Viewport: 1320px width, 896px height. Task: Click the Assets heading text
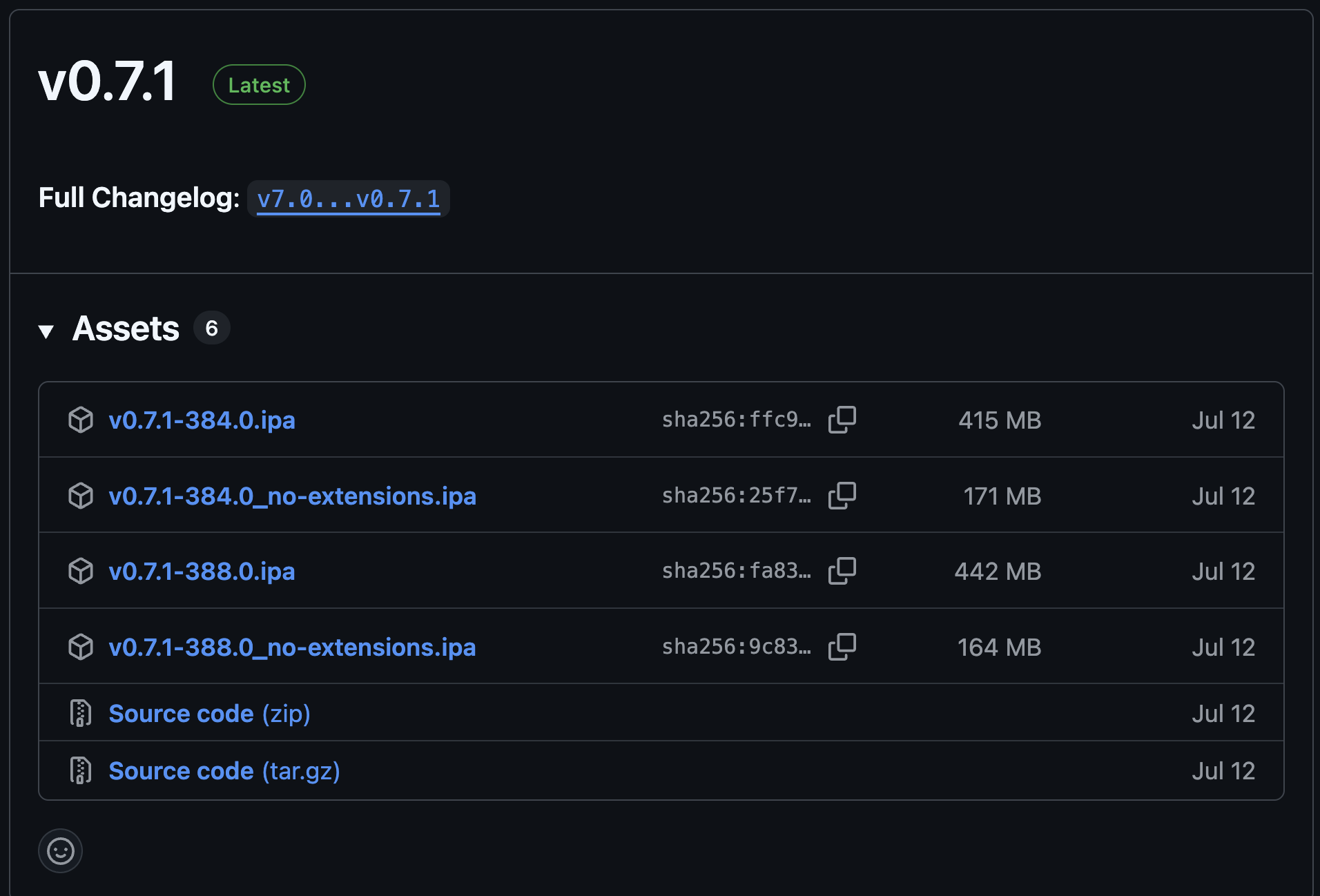[126, 329]
